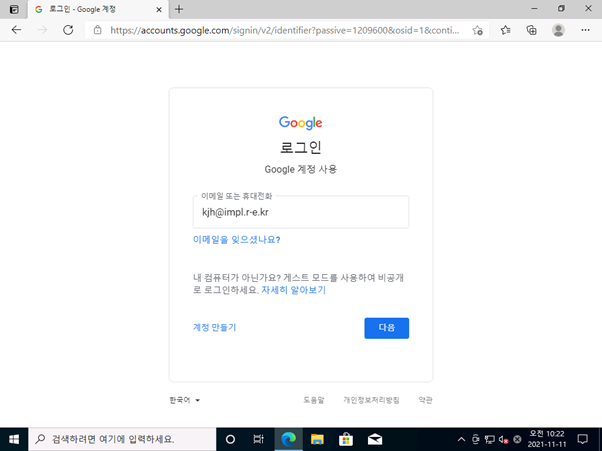This screenshot has width=602, height=451.
Task: Click the muted volume tray icon
Action: pos(503,439)
